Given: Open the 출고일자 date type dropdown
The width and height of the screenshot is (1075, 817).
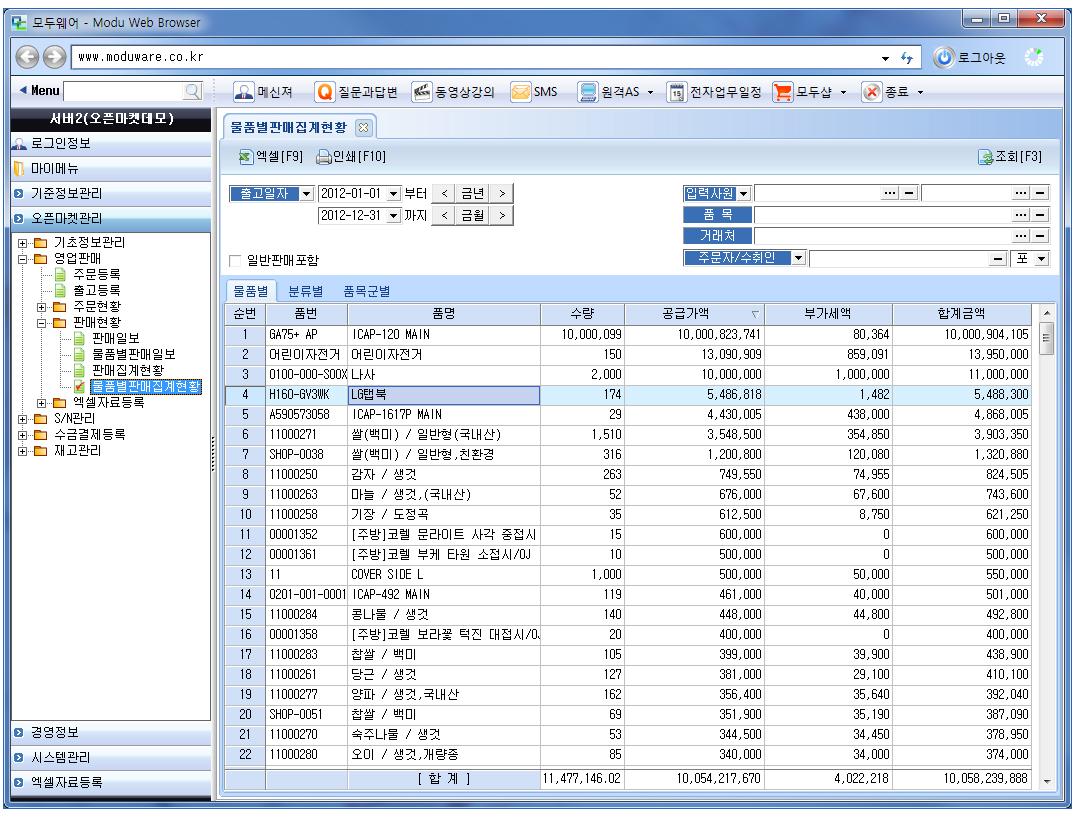Looking at the screenshot, I should (306, 192).
